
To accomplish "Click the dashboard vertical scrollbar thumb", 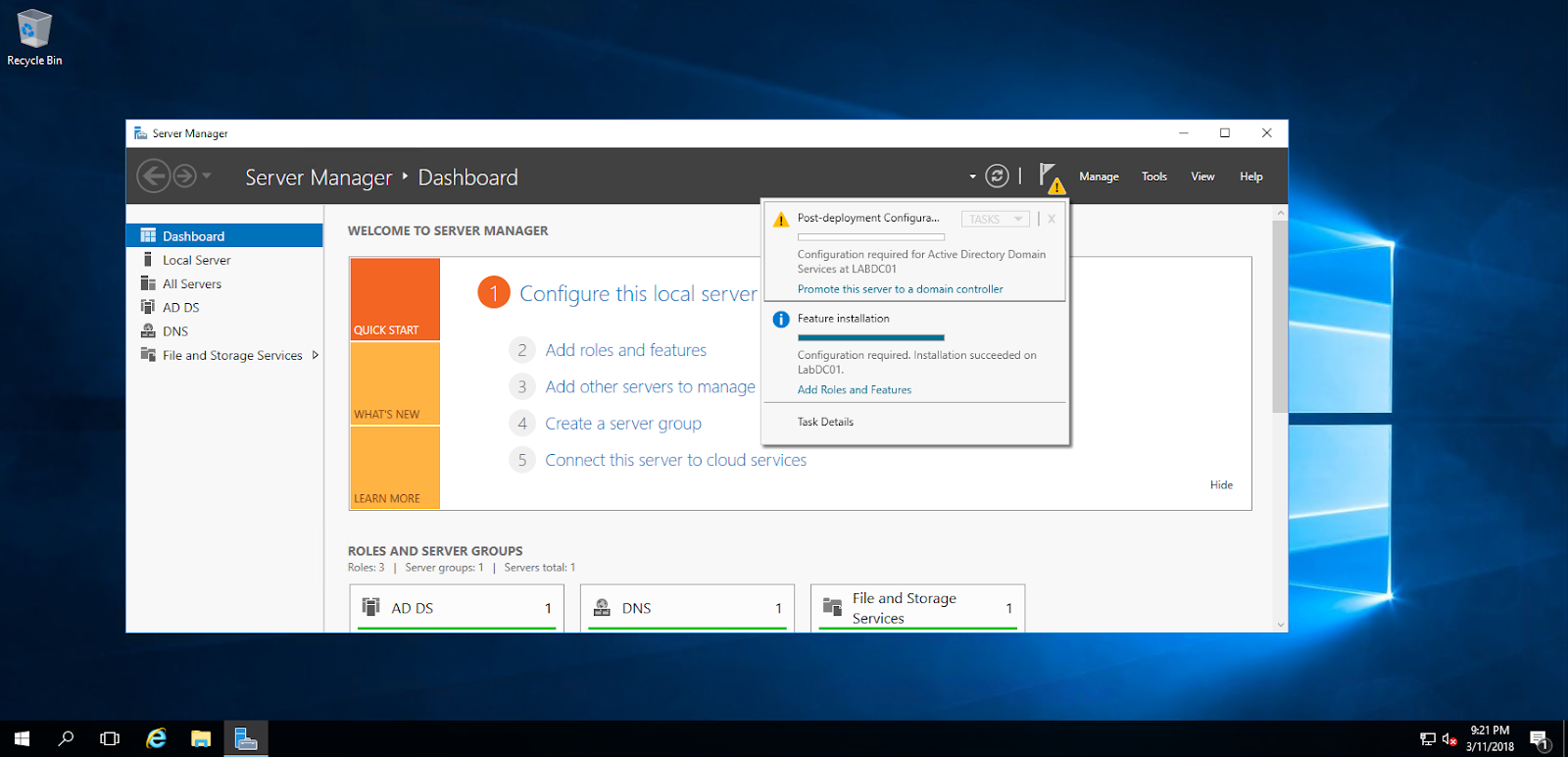I will (x=1280, y=317).
